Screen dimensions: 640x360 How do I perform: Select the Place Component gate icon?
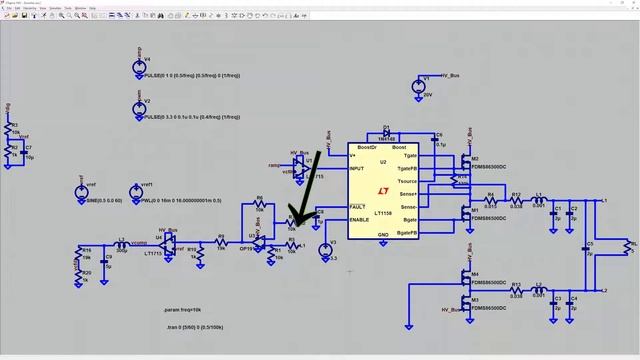(242, 16)
